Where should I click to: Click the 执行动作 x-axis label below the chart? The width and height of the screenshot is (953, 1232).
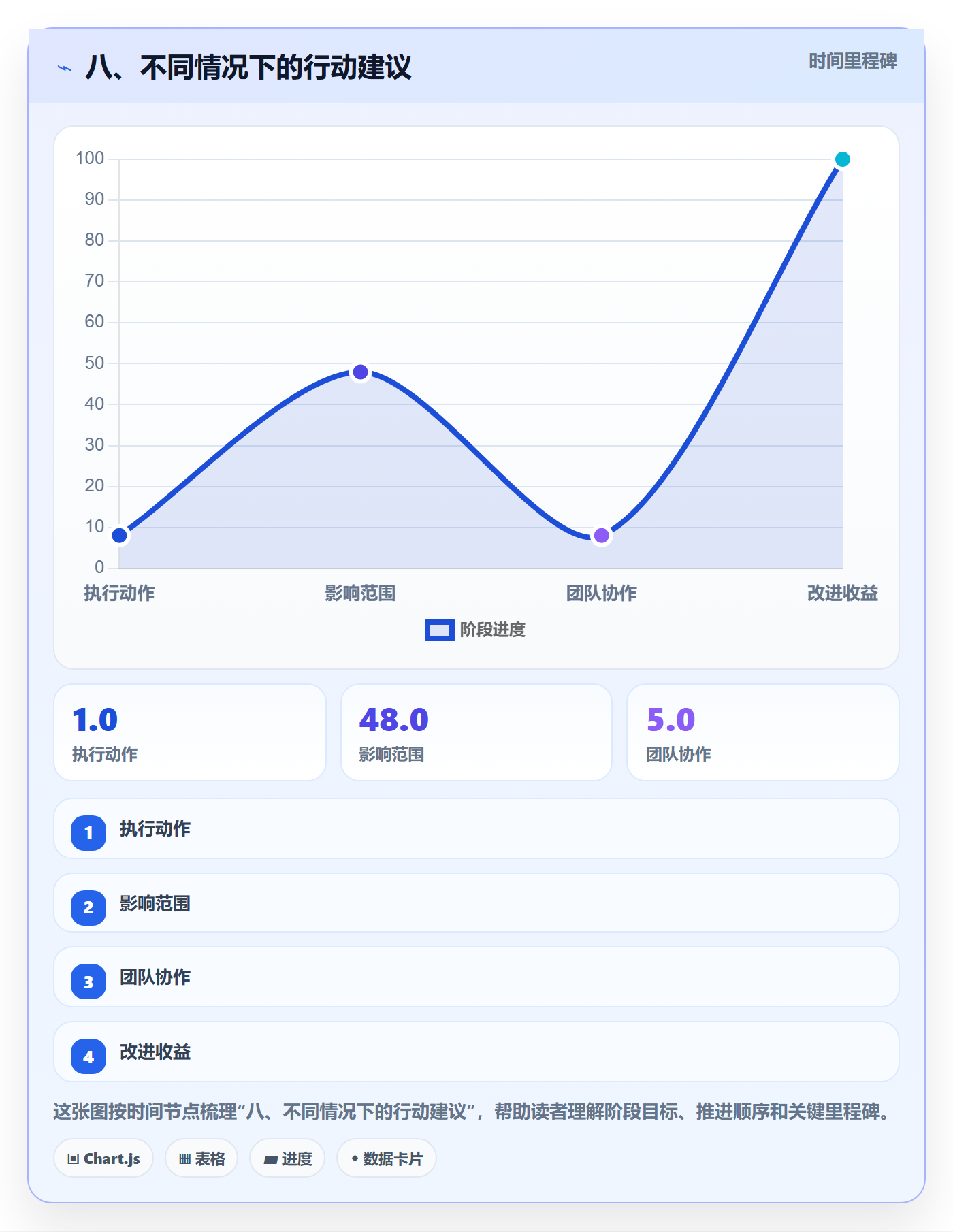(x=119, y=594)
